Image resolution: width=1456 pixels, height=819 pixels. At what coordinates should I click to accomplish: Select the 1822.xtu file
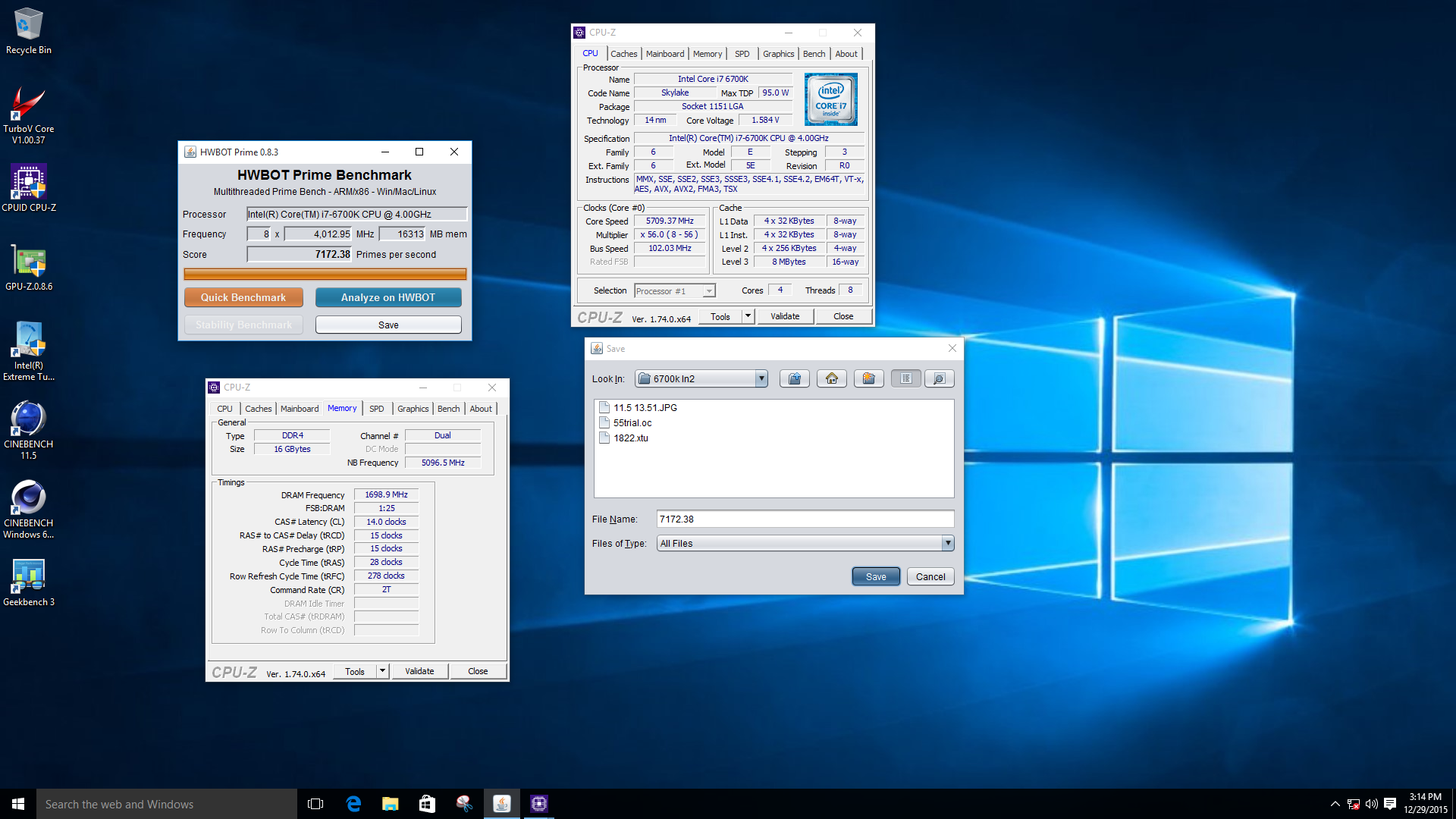point(624,438)
